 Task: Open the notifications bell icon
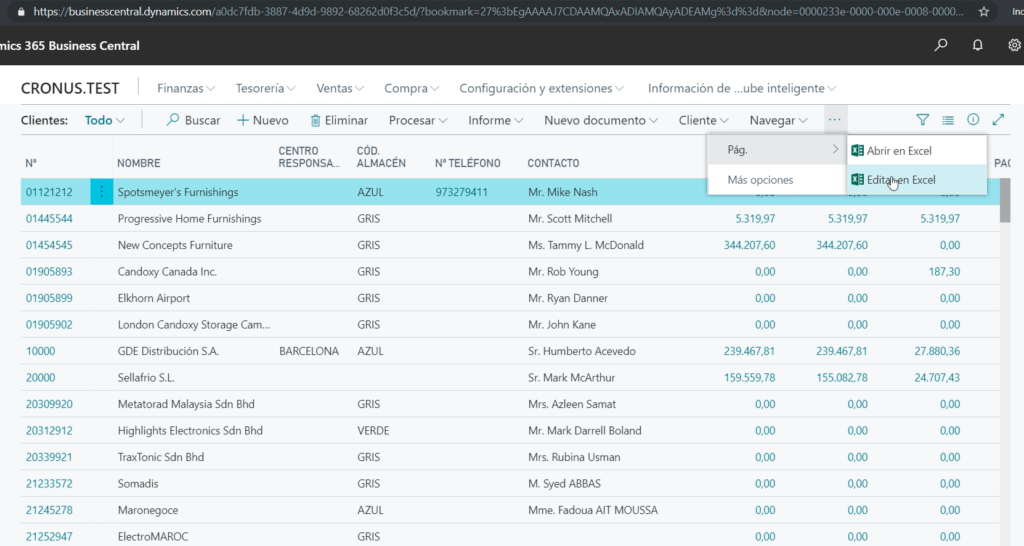(977, 45)
